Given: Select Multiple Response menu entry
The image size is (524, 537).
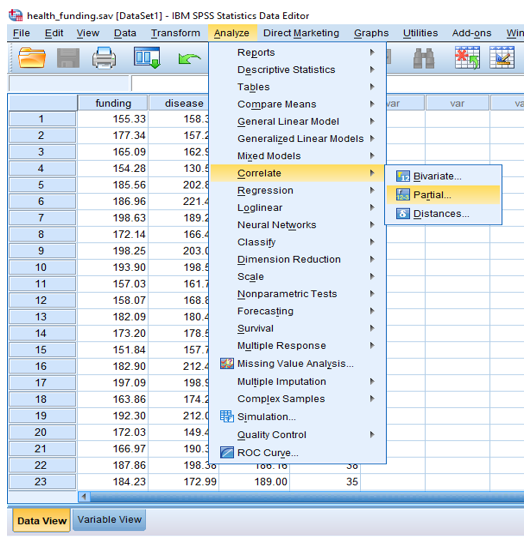Looking at the screenshot, I should (x=297, y=345).
